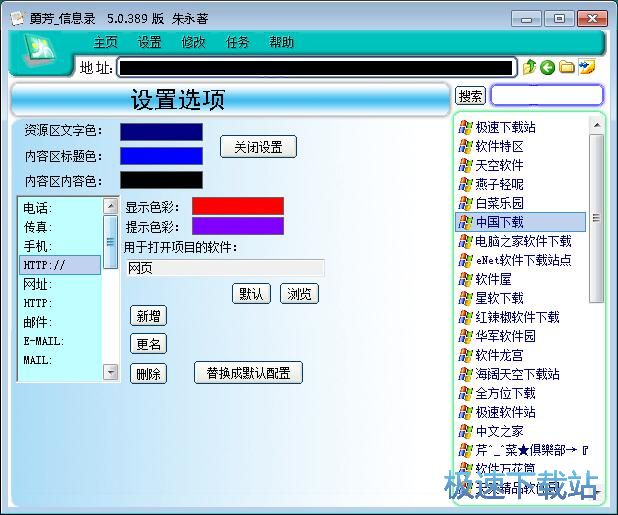Open the 修改 menu
618x515 pixels.
193,42
